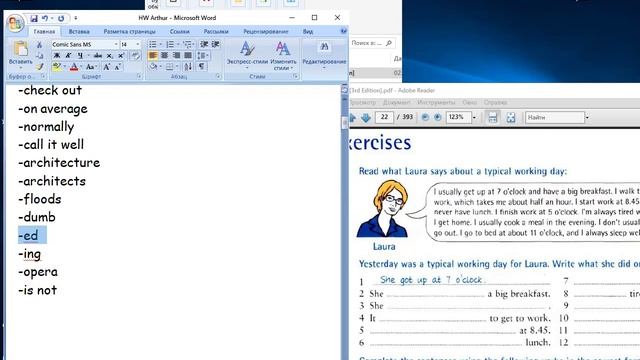Fit one full page in Adobe Reader
Image resolution: width=640 pixels, height=360 pixels.
tap(511, 118)
